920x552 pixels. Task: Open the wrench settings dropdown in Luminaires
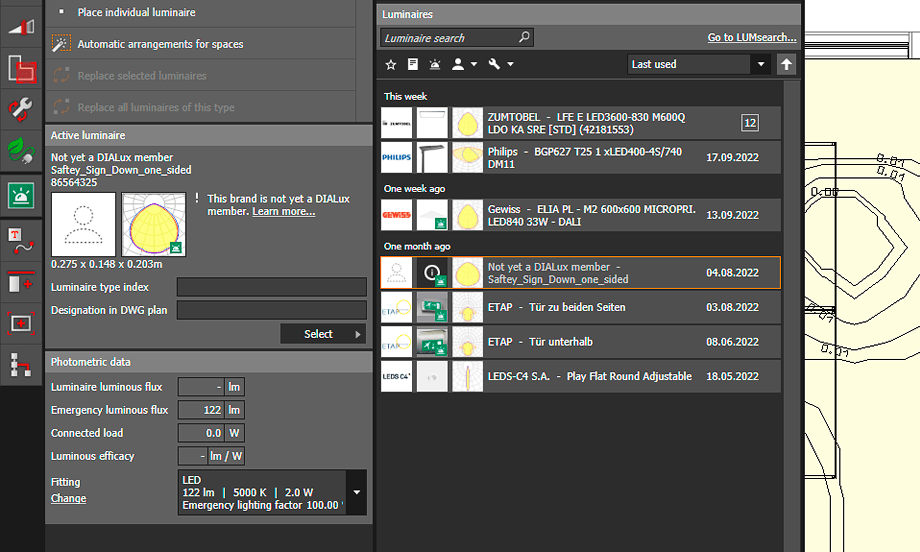click(x=501, y=64)
